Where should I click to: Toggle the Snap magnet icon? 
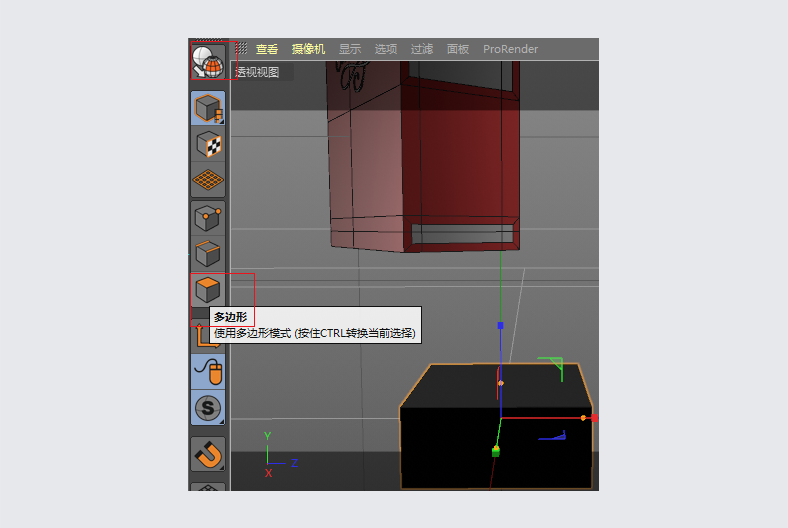point(208,454)
